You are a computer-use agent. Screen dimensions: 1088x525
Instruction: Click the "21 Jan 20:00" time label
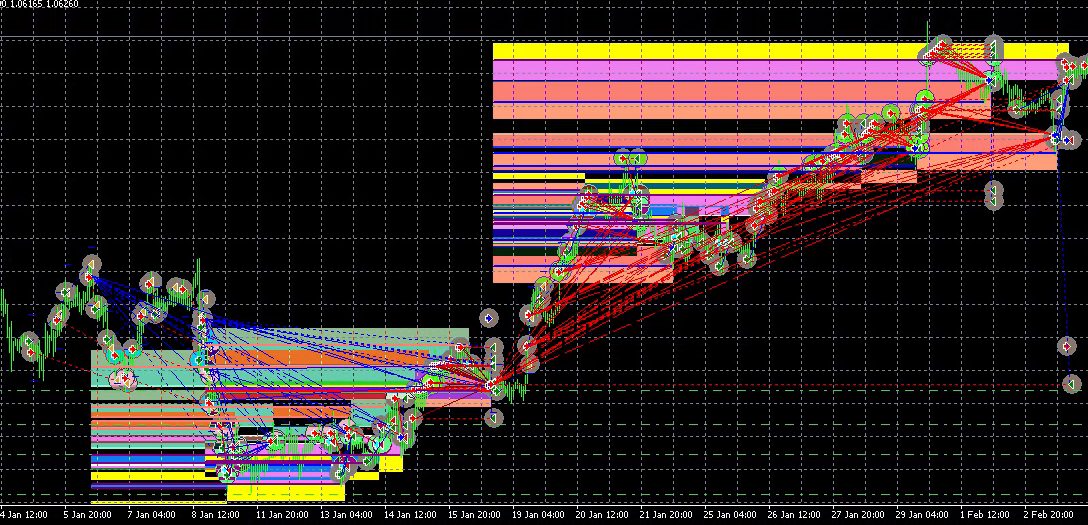tap(666, 515)
